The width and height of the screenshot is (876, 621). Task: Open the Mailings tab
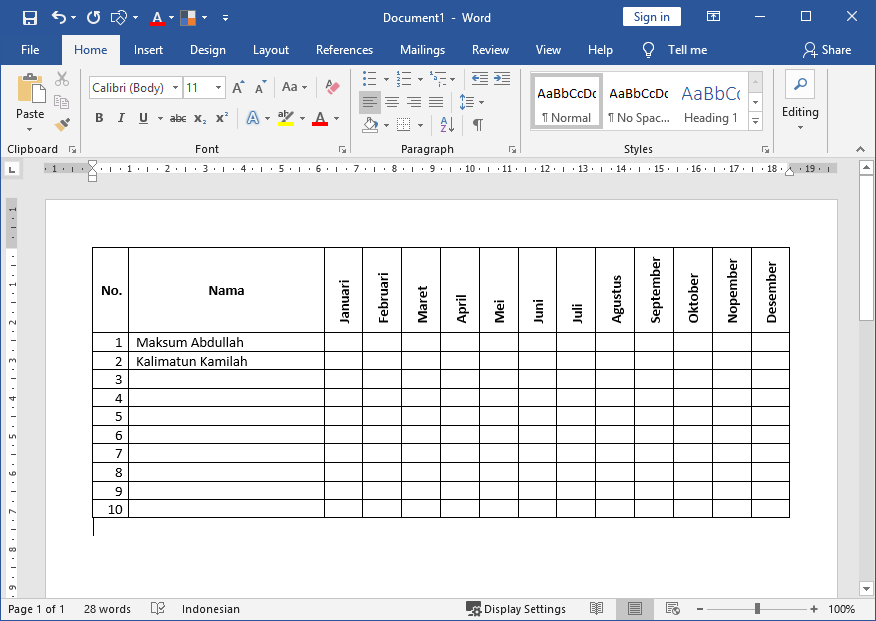point(422,50)
